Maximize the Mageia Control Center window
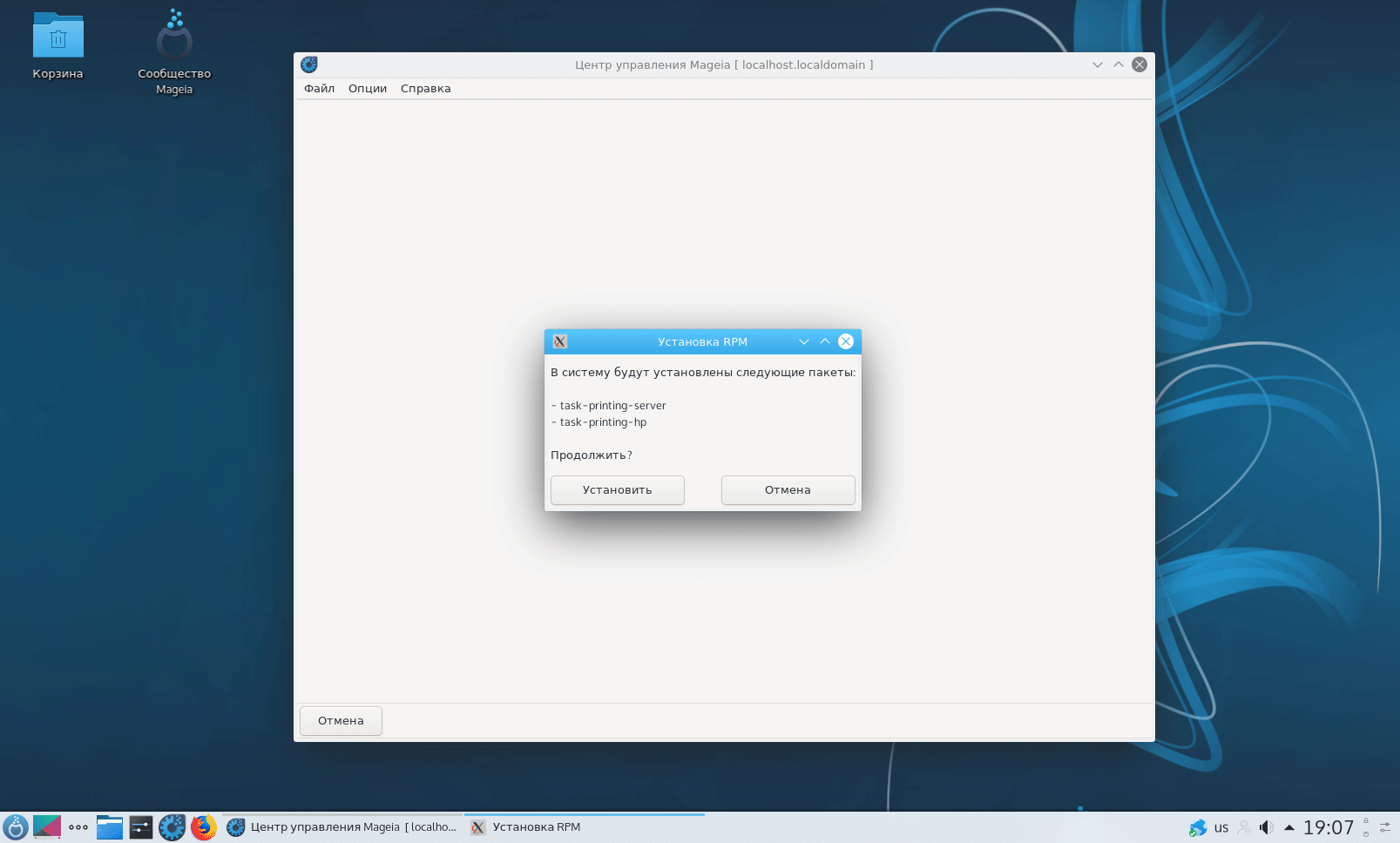Viewport: 1400px width, 843px height. tap(1119, 64)
